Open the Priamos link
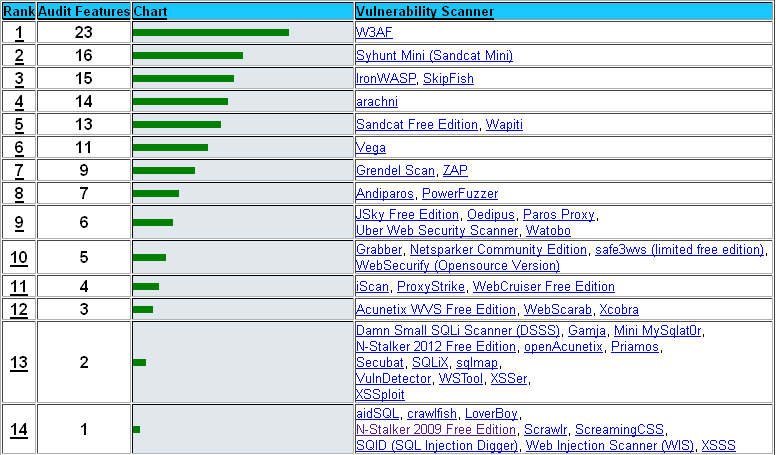 (635, 347)
